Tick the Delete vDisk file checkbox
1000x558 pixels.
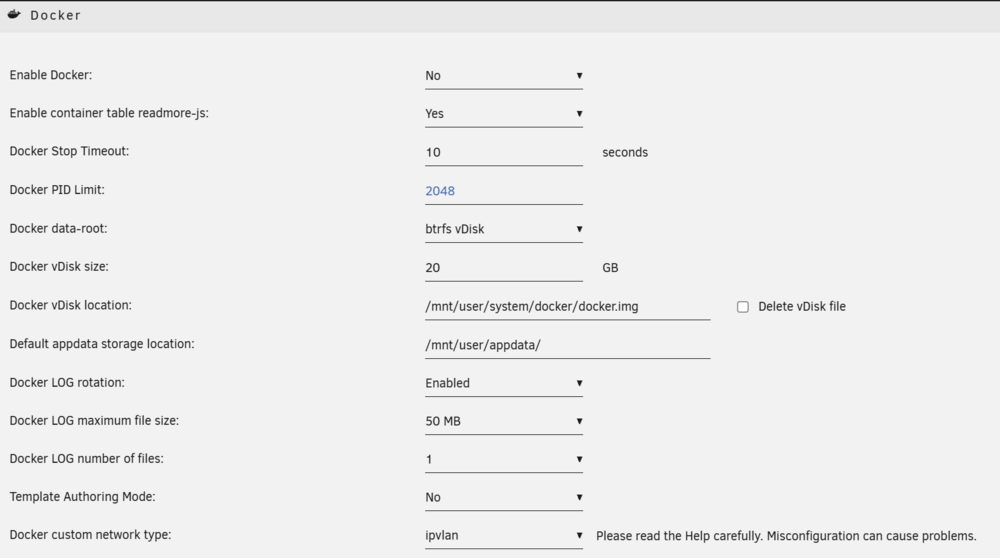point(742,307)
